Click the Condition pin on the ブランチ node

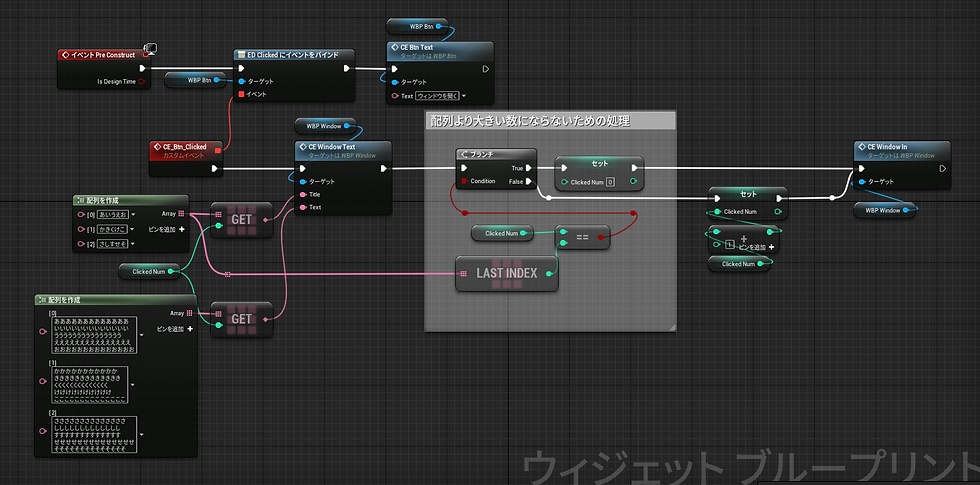click(464, 181)
